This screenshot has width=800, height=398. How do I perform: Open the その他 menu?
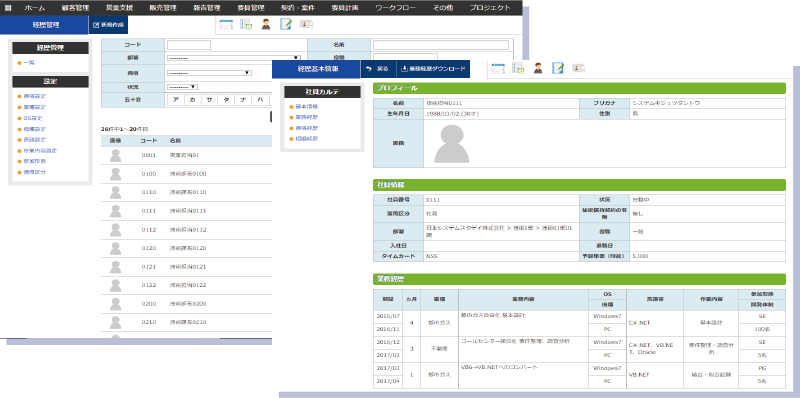443,8
